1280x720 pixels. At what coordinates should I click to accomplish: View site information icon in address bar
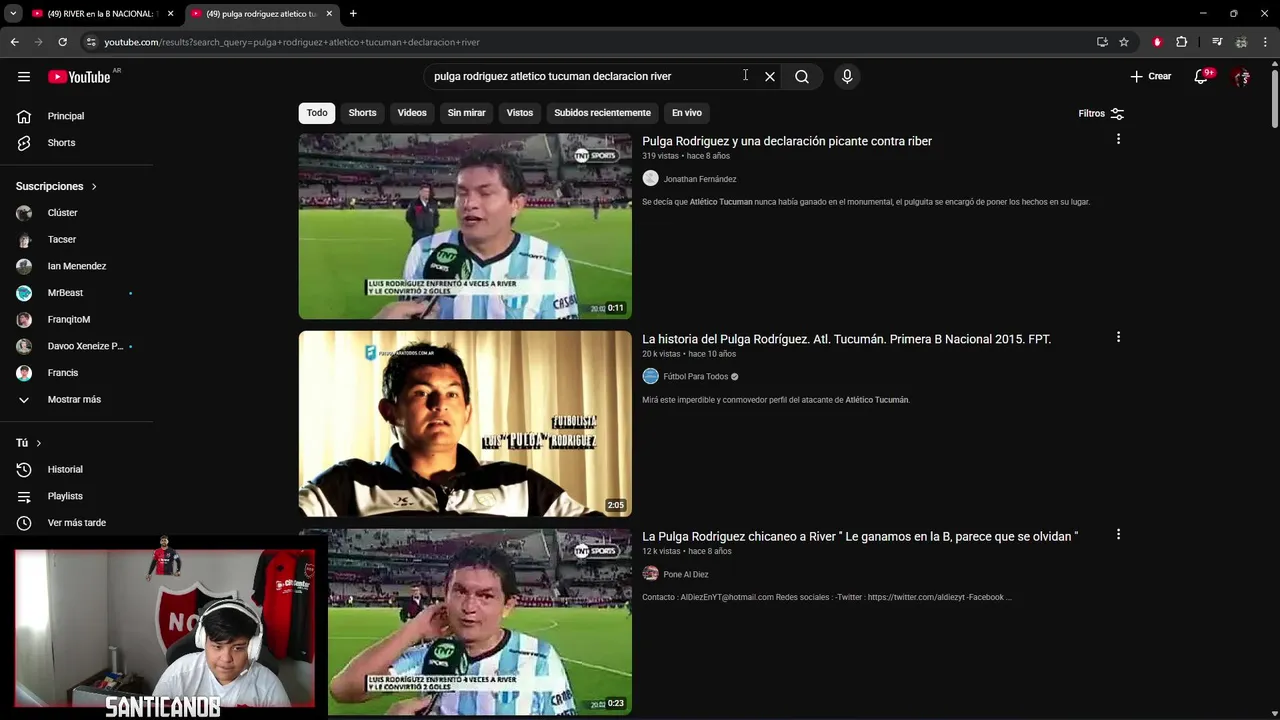click(x=91, y=42)
